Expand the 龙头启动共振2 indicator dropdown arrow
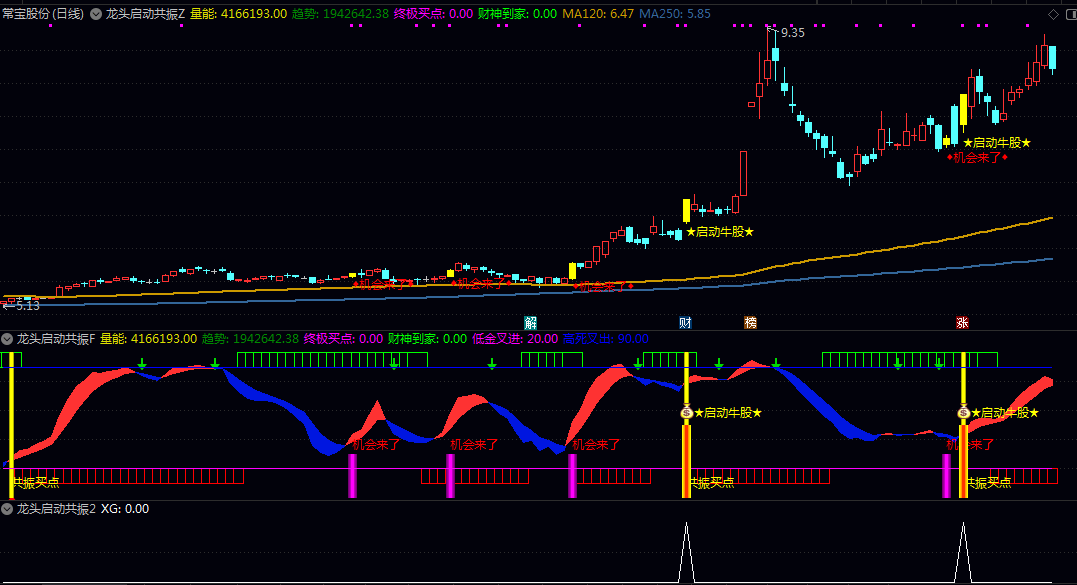Viewport: 1077px width, 585px height. point(7,509)
